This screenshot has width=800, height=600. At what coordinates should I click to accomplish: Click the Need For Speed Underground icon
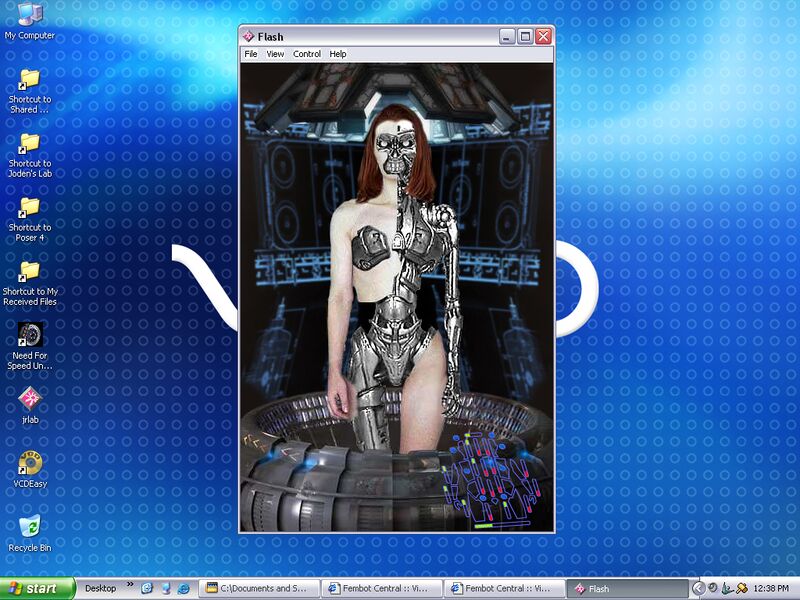[x=29, y=335]
